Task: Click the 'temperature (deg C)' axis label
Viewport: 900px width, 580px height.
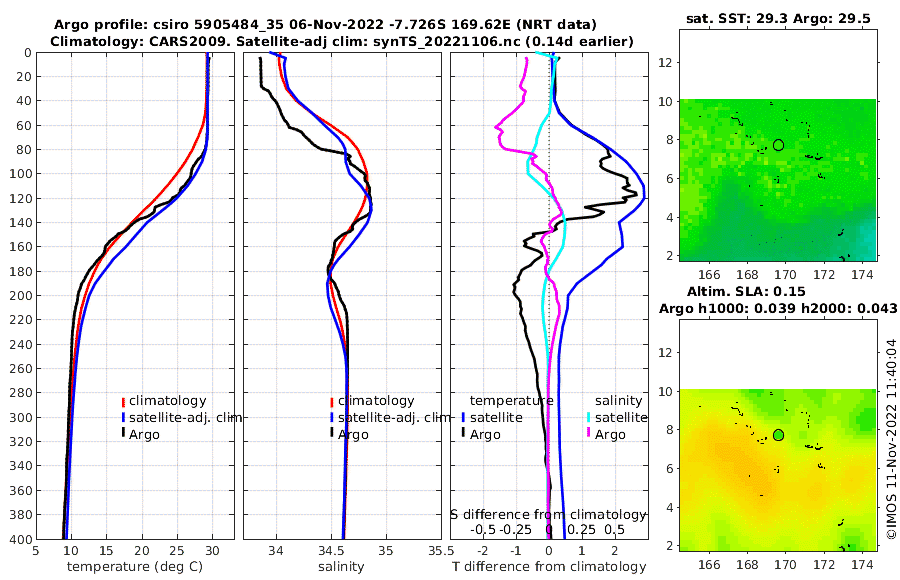Action: (x=135, y=567)
